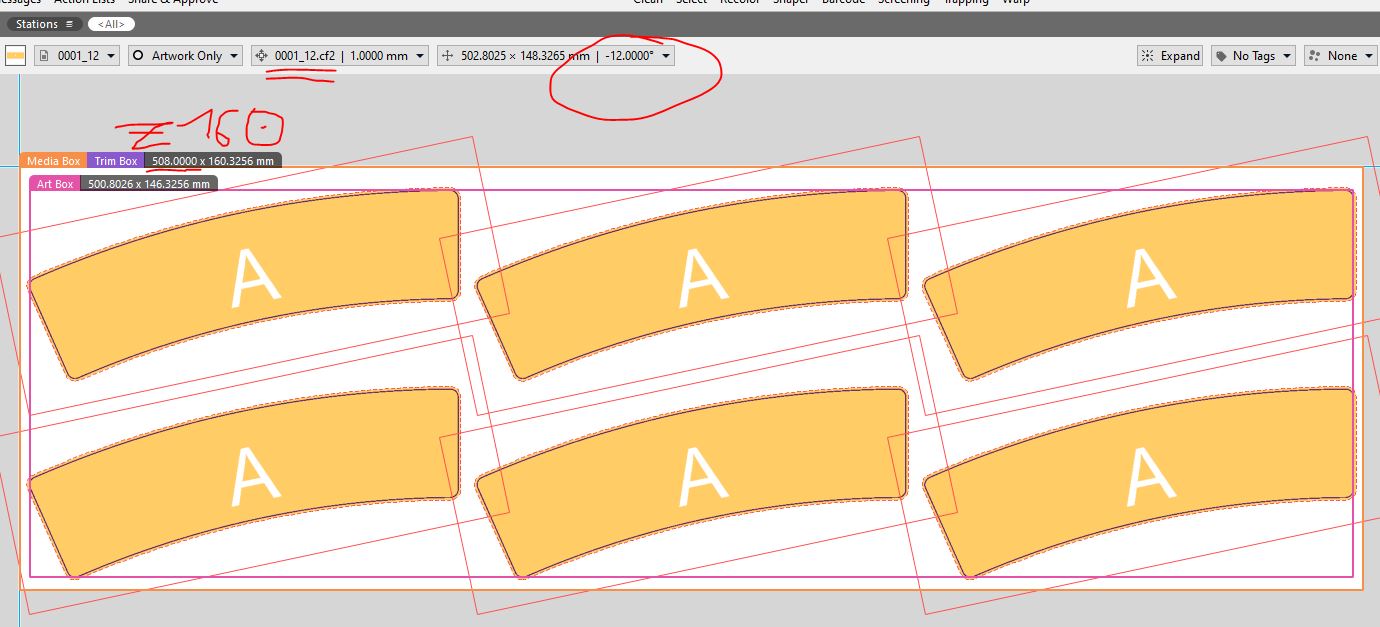This screenshot has width=1380, height=627.
Task: Click the Art Box label
Action: (x=55, y=184)
